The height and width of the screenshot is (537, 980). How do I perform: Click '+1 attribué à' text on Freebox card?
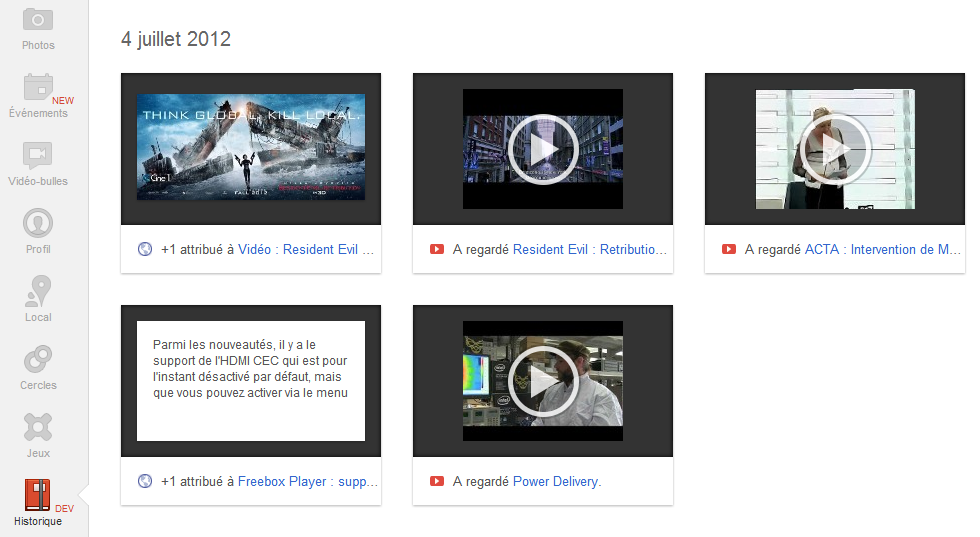[198, 481]
